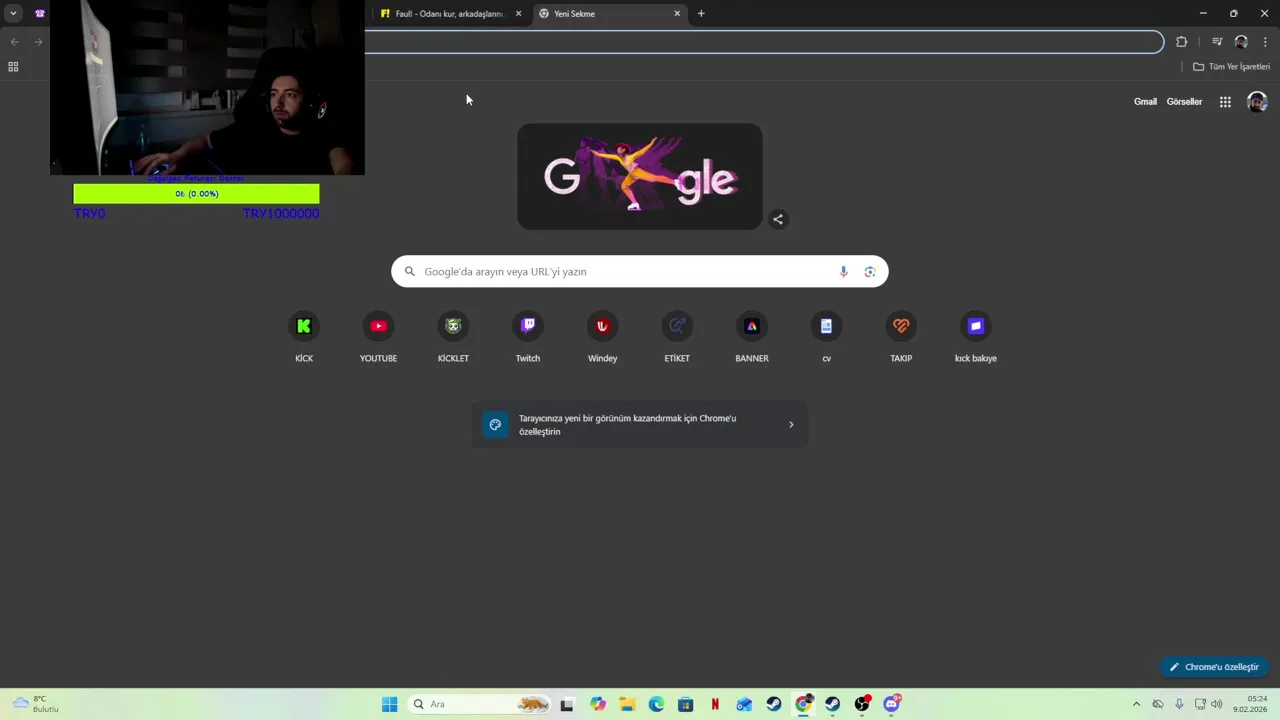The height and width of the screenshot is (720, 1280).
Task: Open the KICK shortcut tile
Action: pyautogui.click(x=304, y=337)
